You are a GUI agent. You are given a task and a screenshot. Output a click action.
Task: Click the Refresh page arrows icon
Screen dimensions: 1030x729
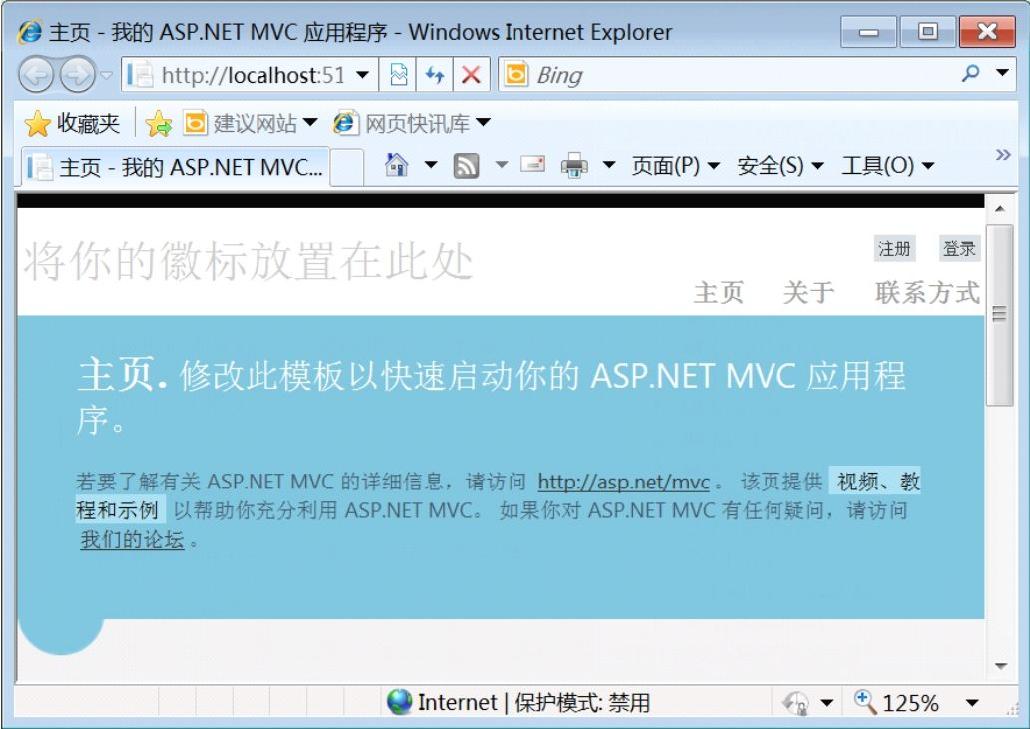[x=435, y=76]
